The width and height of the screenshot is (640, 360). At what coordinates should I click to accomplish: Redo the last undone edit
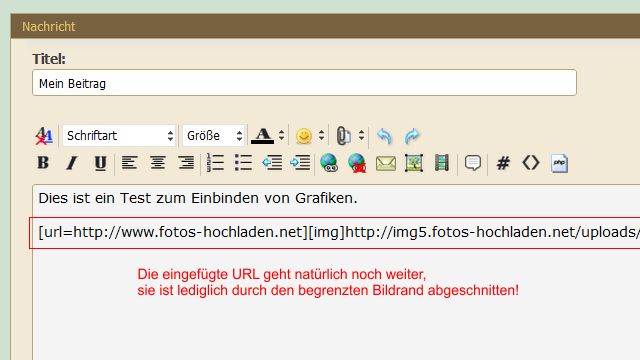click(412, 136)
